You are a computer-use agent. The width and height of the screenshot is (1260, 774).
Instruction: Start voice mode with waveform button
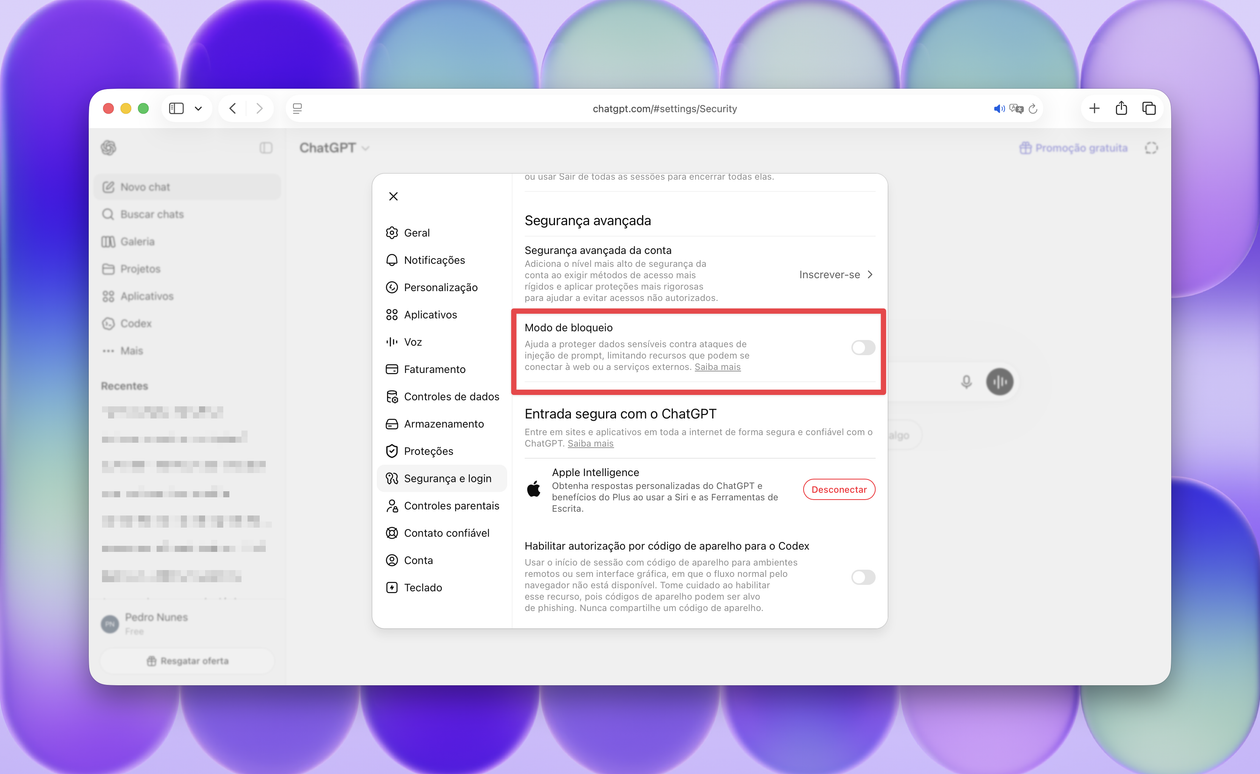[999, 382]
